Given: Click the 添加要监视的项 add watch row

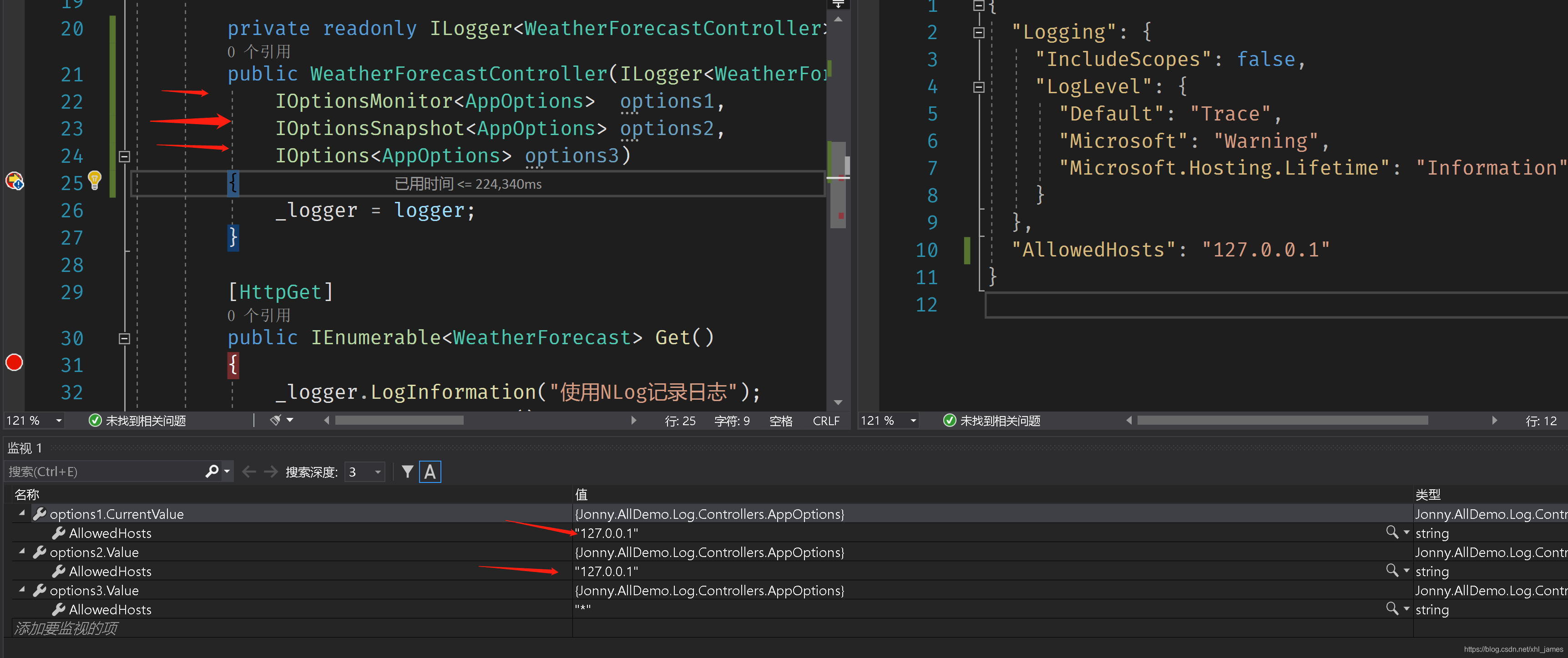Looking at the screenshot, I should click(x=292, y=628).
